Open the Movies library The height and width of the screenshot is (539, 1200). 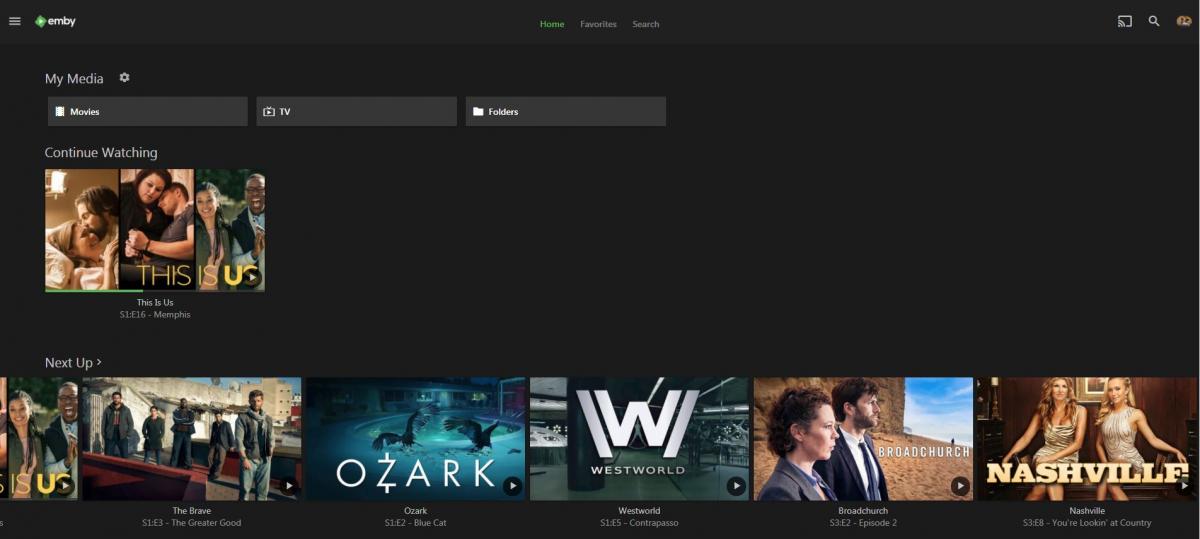coord(148,112)
